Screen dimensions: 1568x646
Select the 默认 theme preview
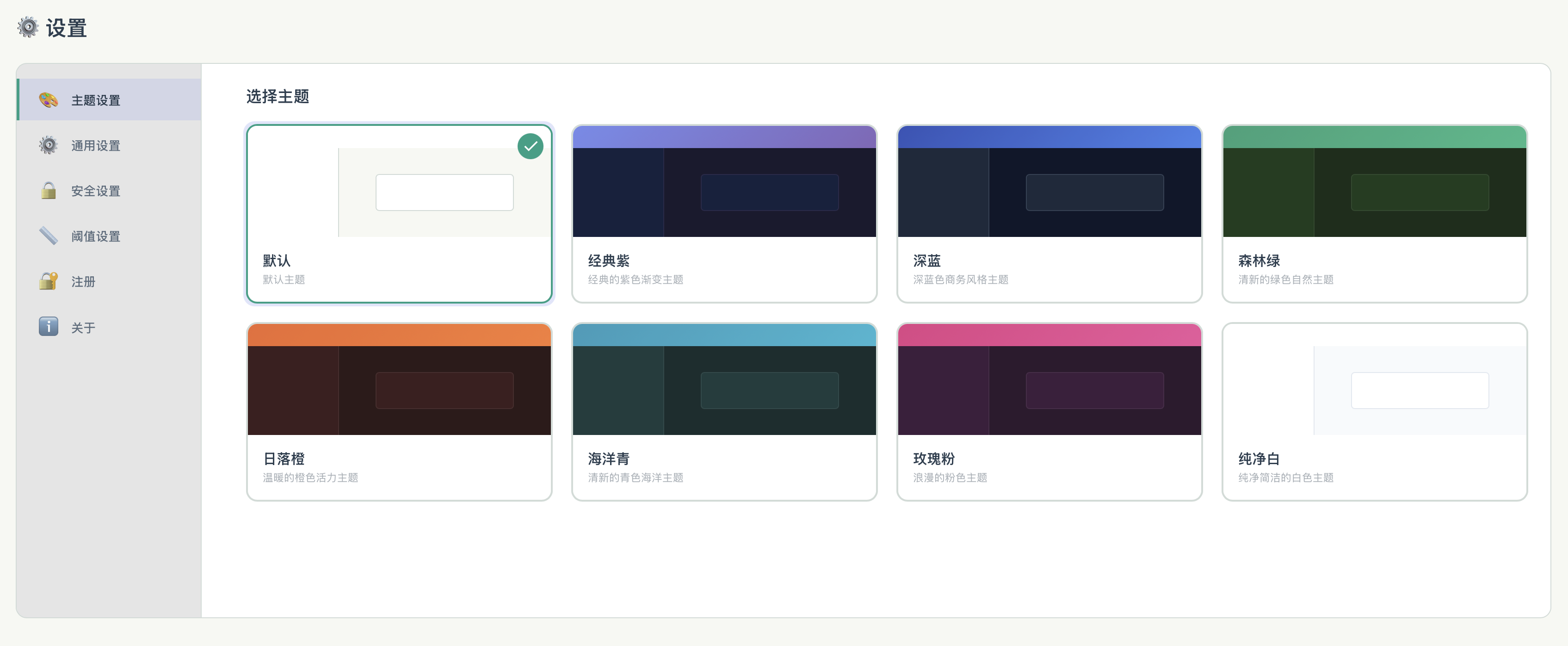(x=399, y=181)
